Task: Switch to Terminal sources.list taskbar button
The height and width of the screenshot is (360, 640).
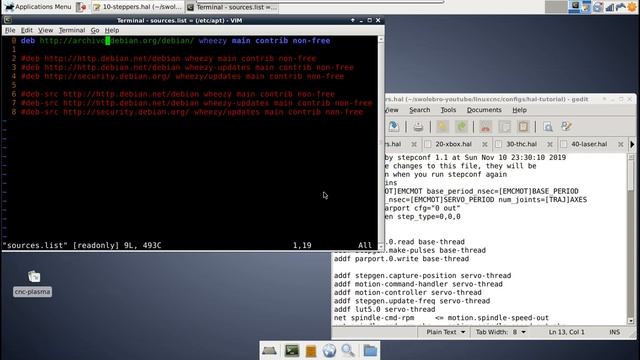Action: tap(231, 7)
